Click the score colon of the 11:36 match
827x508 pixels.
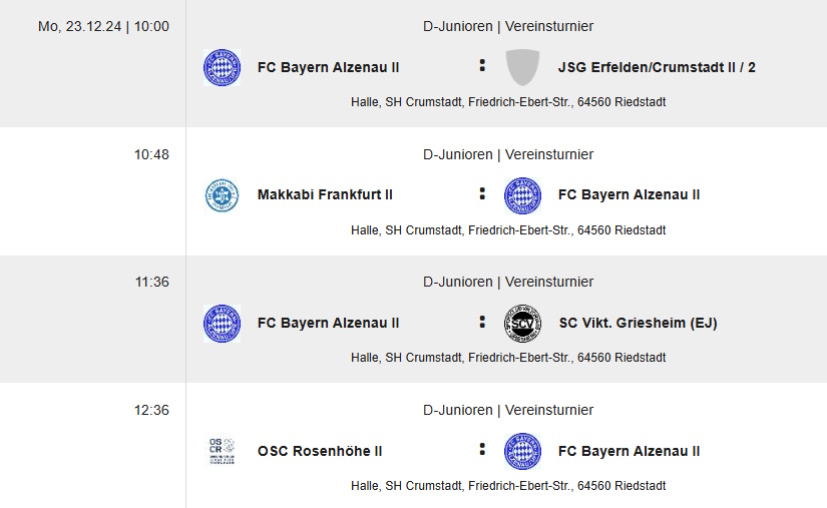(x=482, y=322)
